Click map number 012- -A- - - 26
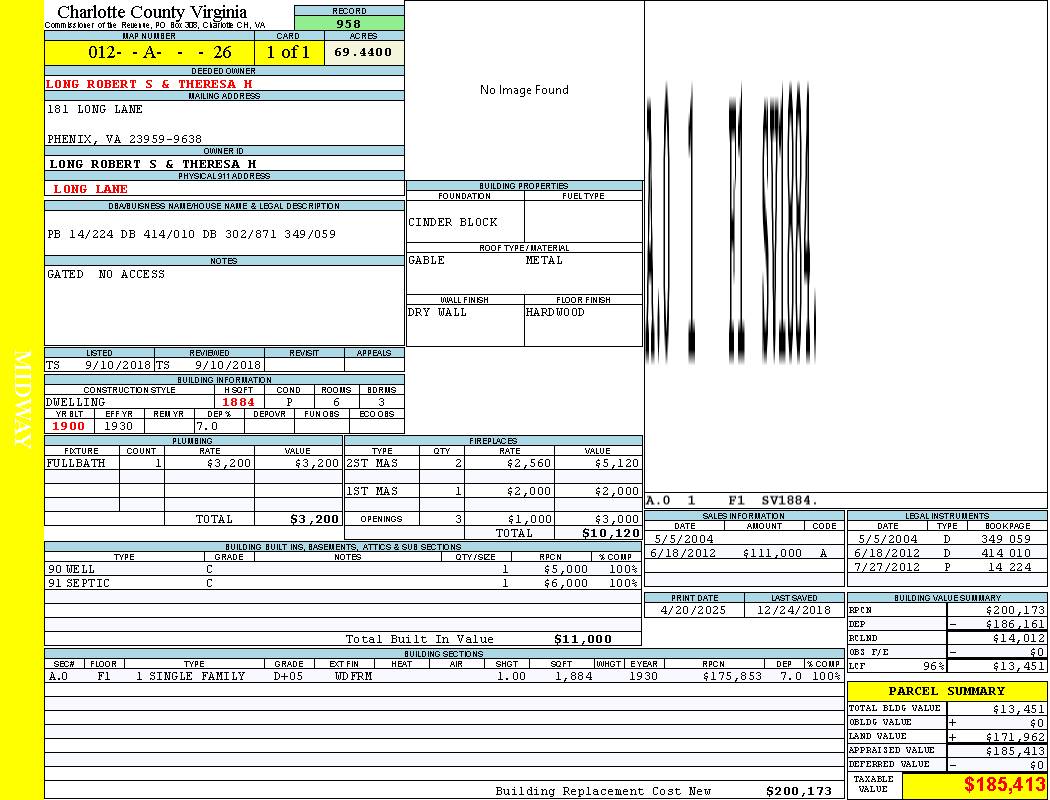Screen dimensions: 1050x800 tap(159, 52)
